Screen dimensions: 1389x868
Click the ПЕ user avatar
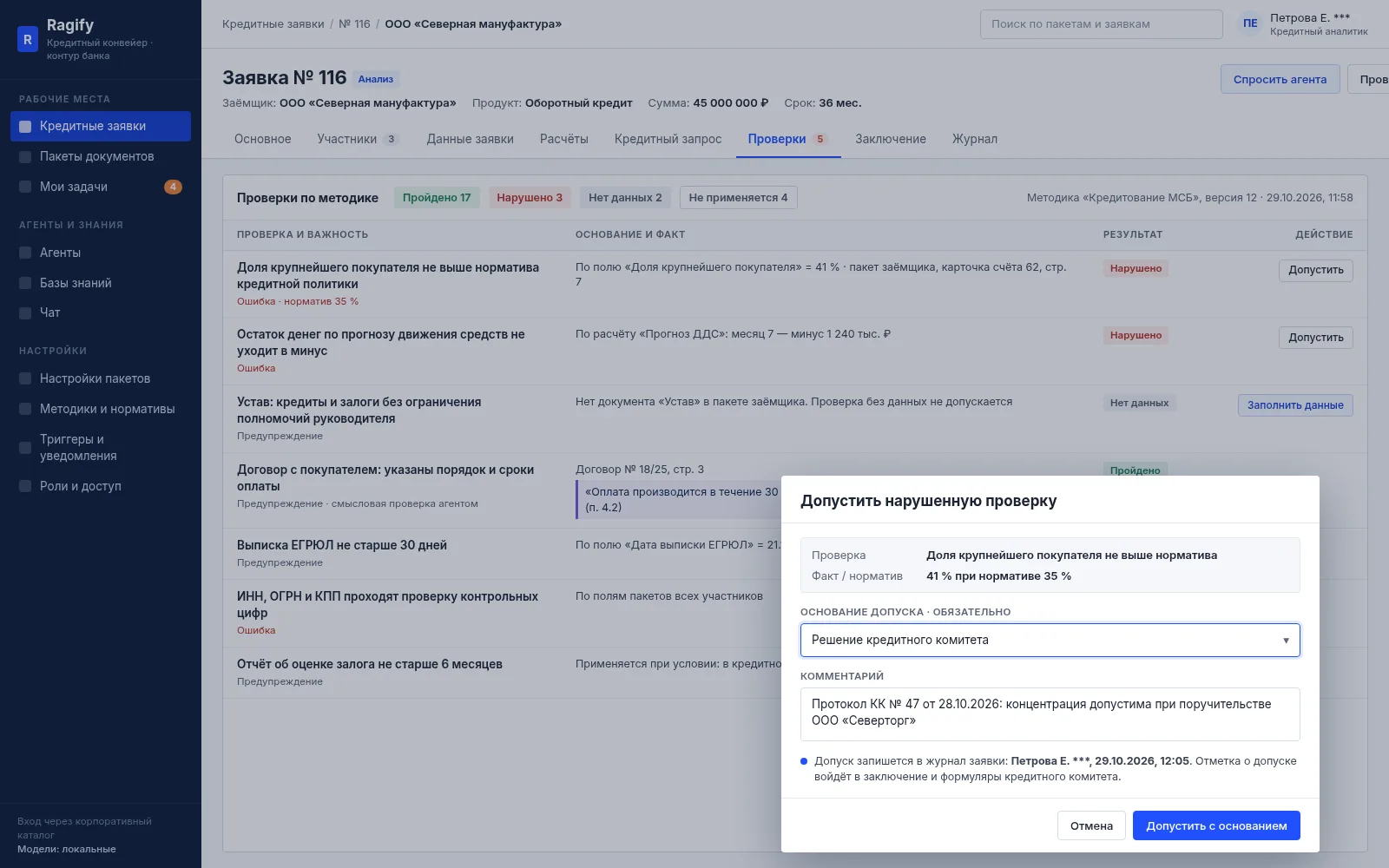click(x=1250, y=23)
